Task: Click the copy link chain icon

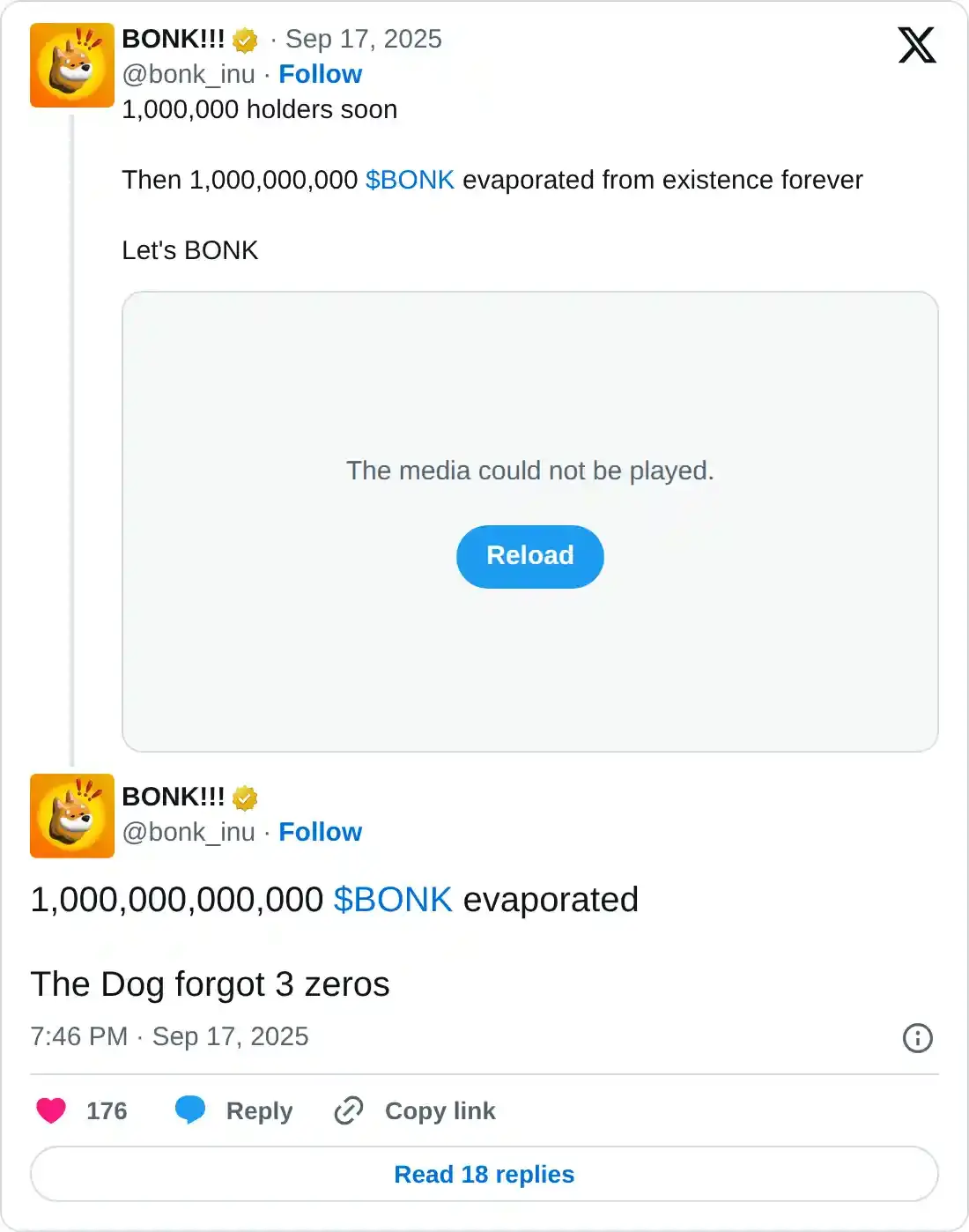Action: coord(349,1110)
